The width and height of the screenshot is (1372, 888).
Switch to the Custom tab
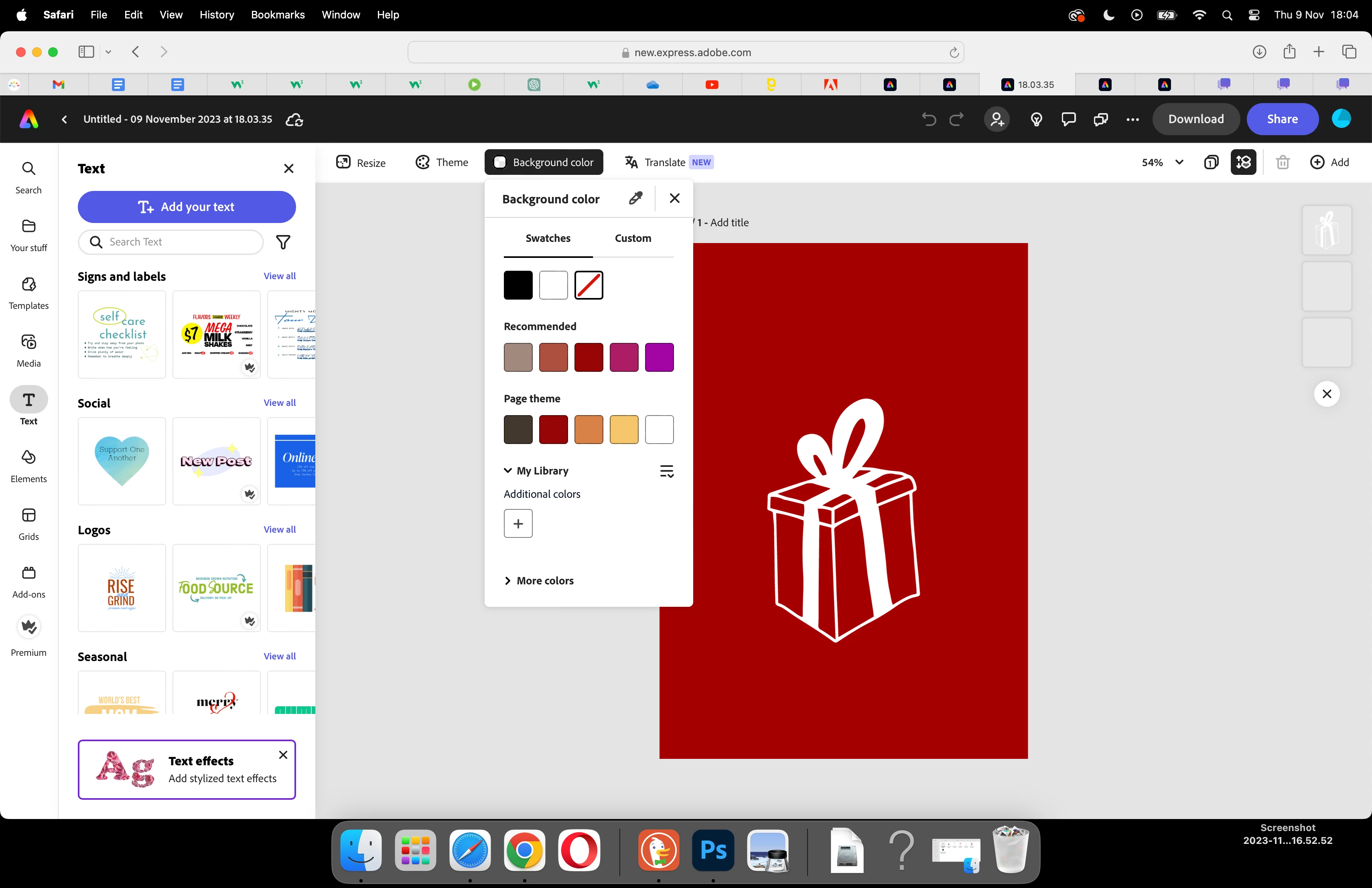click(x=633, y=238)
